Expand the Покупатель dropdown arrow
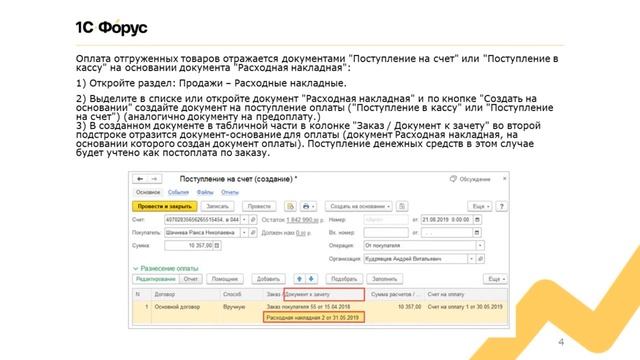 [244, 233]
